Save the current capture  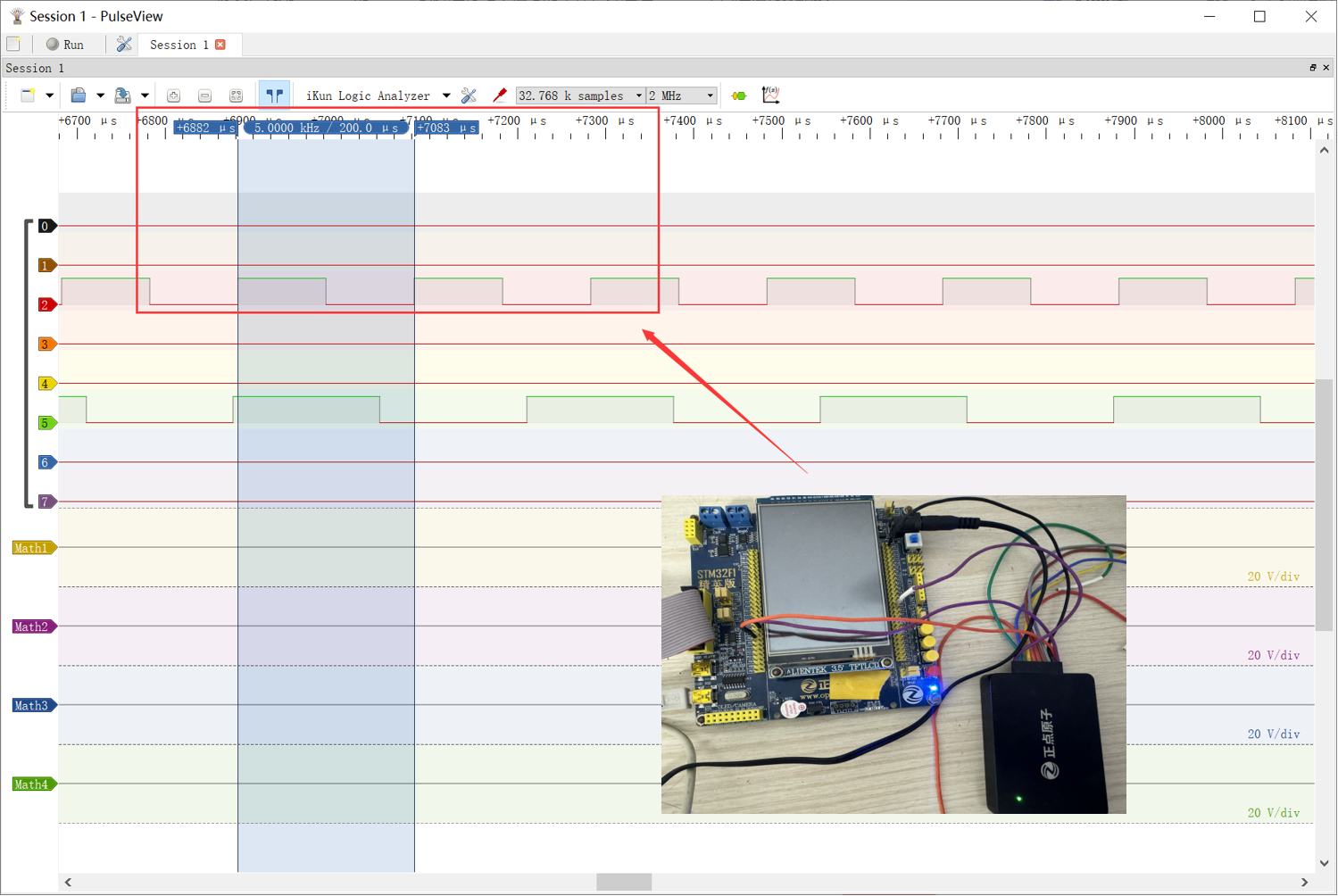coord(122,95)
